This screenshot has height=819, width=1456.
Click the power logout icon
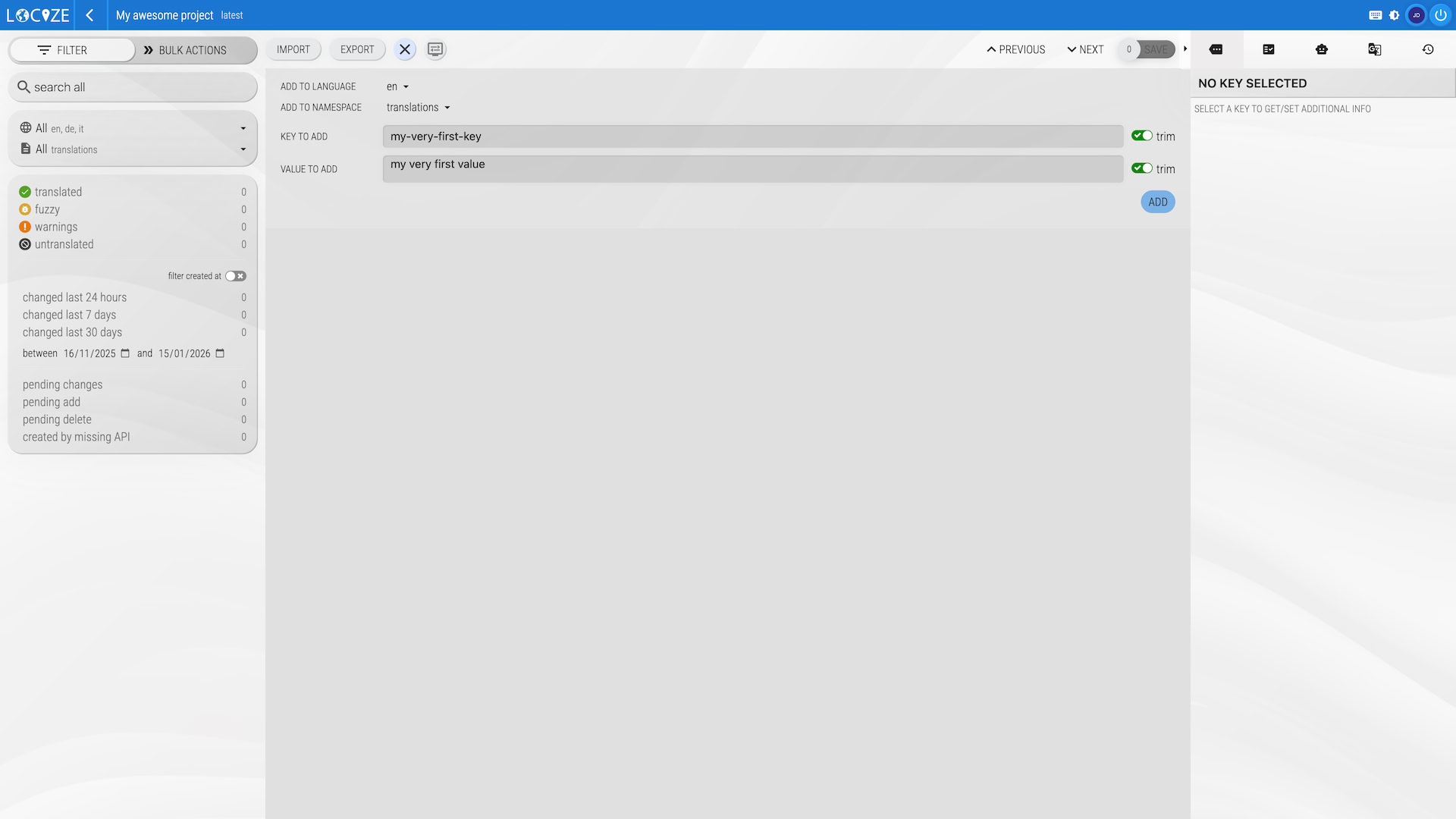pyautogui.click(x=1440, y=15)
